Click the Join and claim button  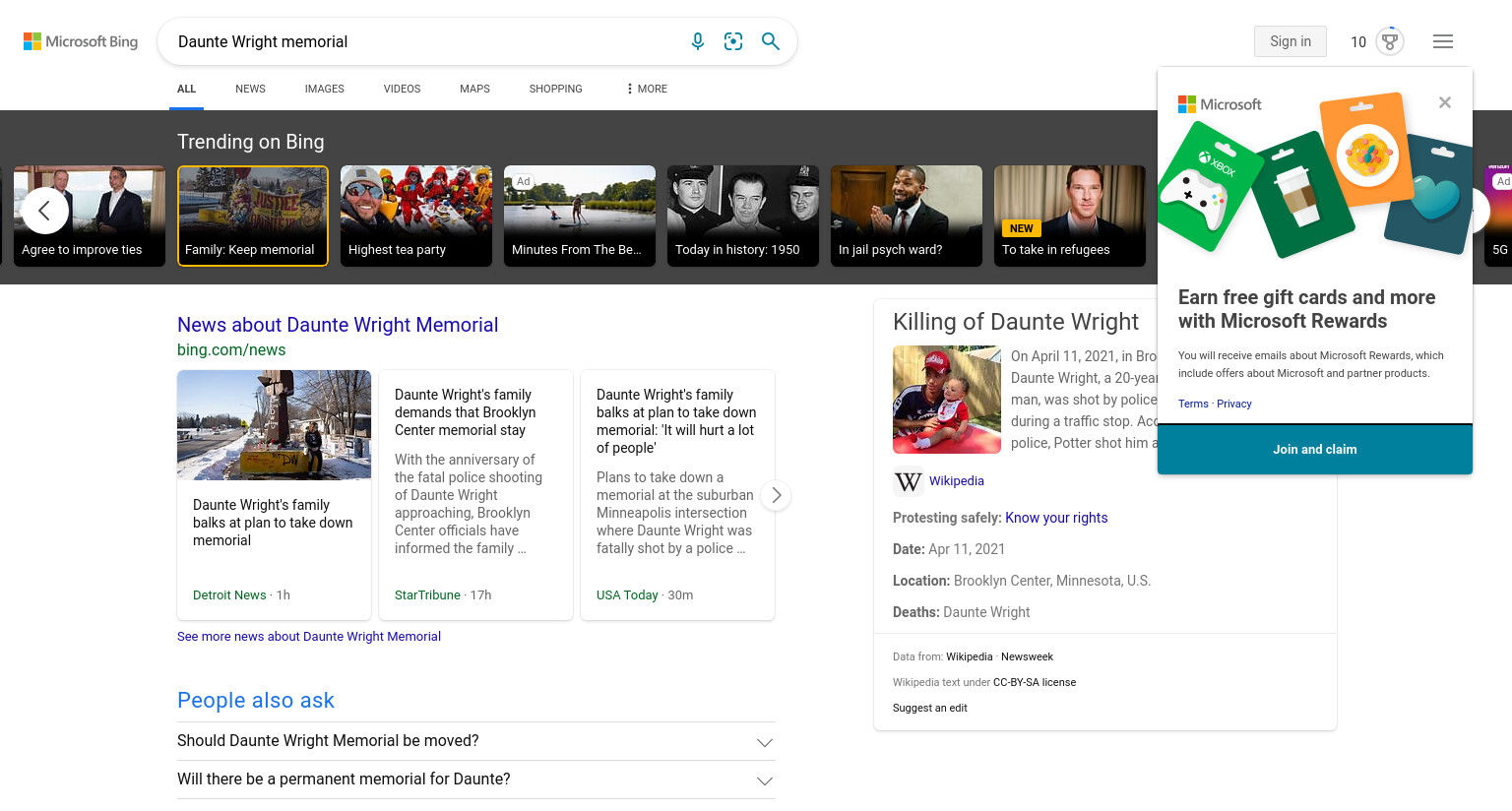point(1315,450)
